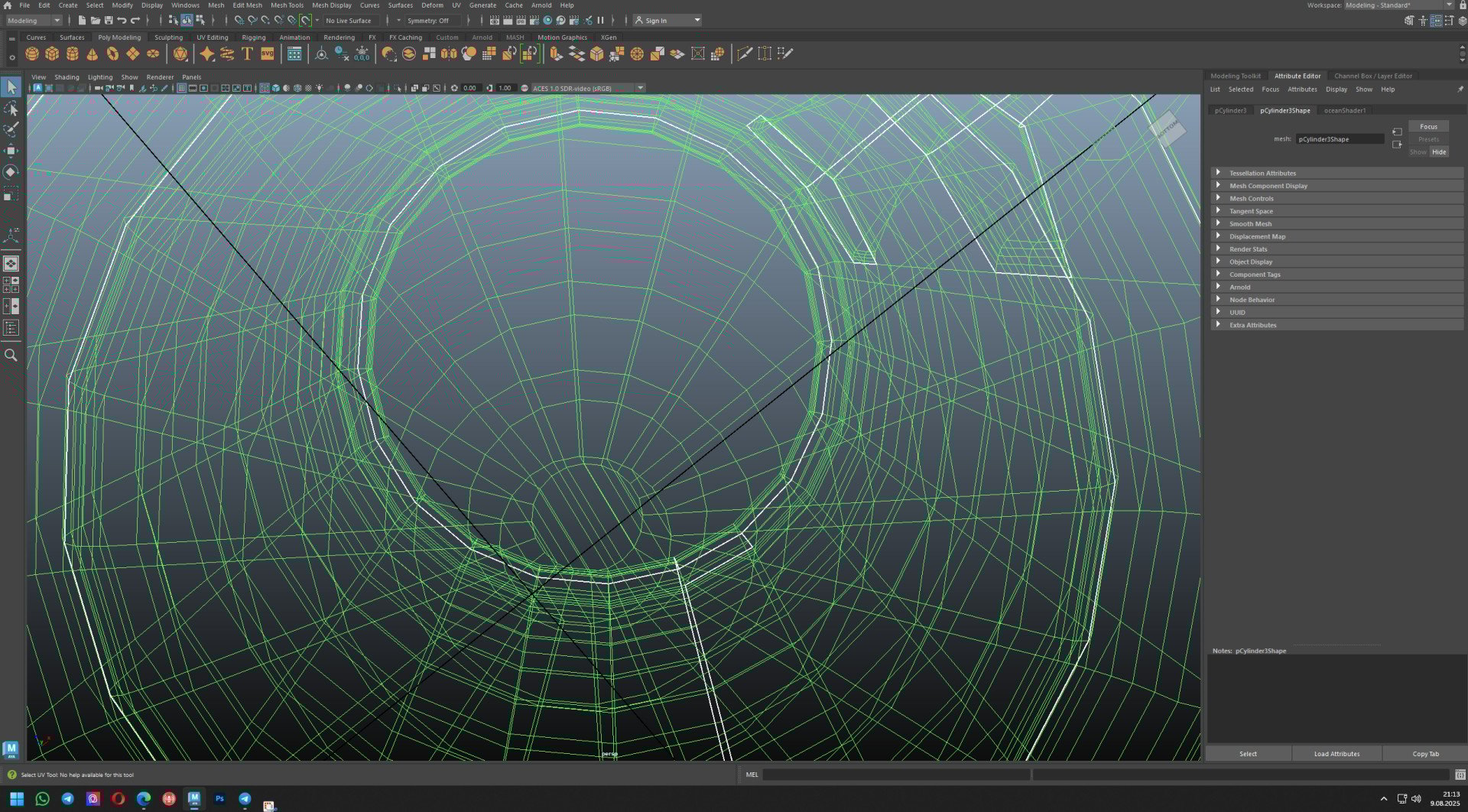The width and height of the screenshot is (1468, 812).
Task: Select the Paint Selection tool
Action: [11, 129]
